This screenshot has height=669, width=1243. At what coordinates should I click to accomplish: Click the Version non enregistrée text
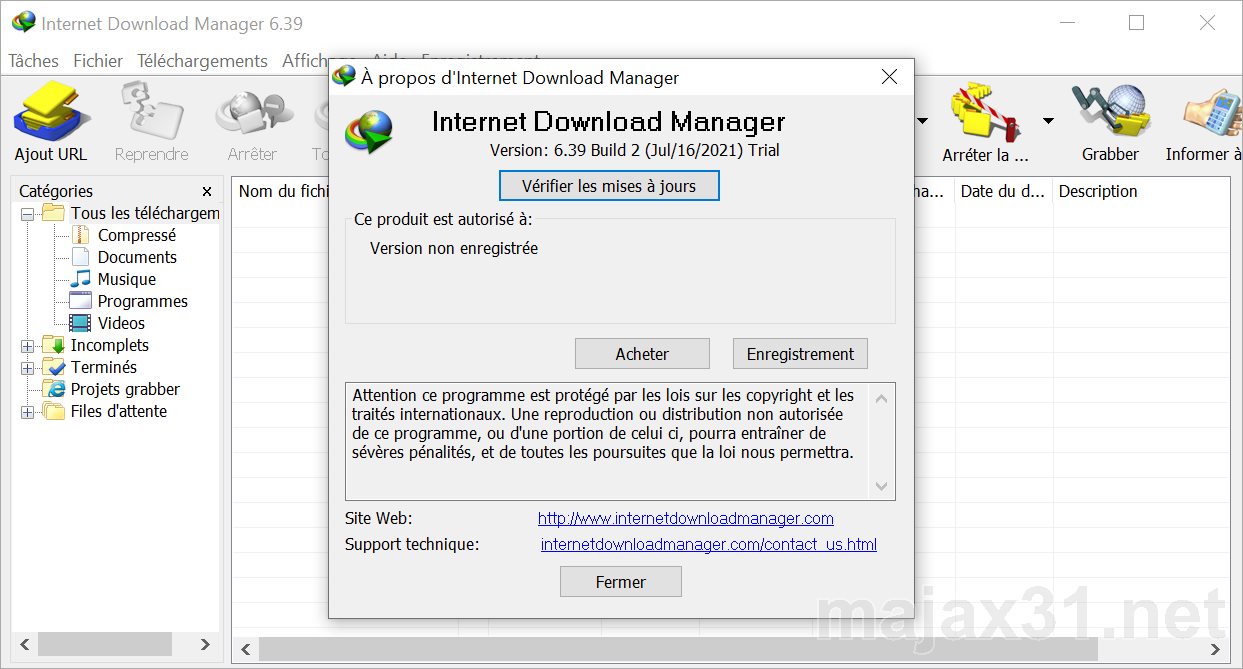pyautogui.click(x=454, y=248)
